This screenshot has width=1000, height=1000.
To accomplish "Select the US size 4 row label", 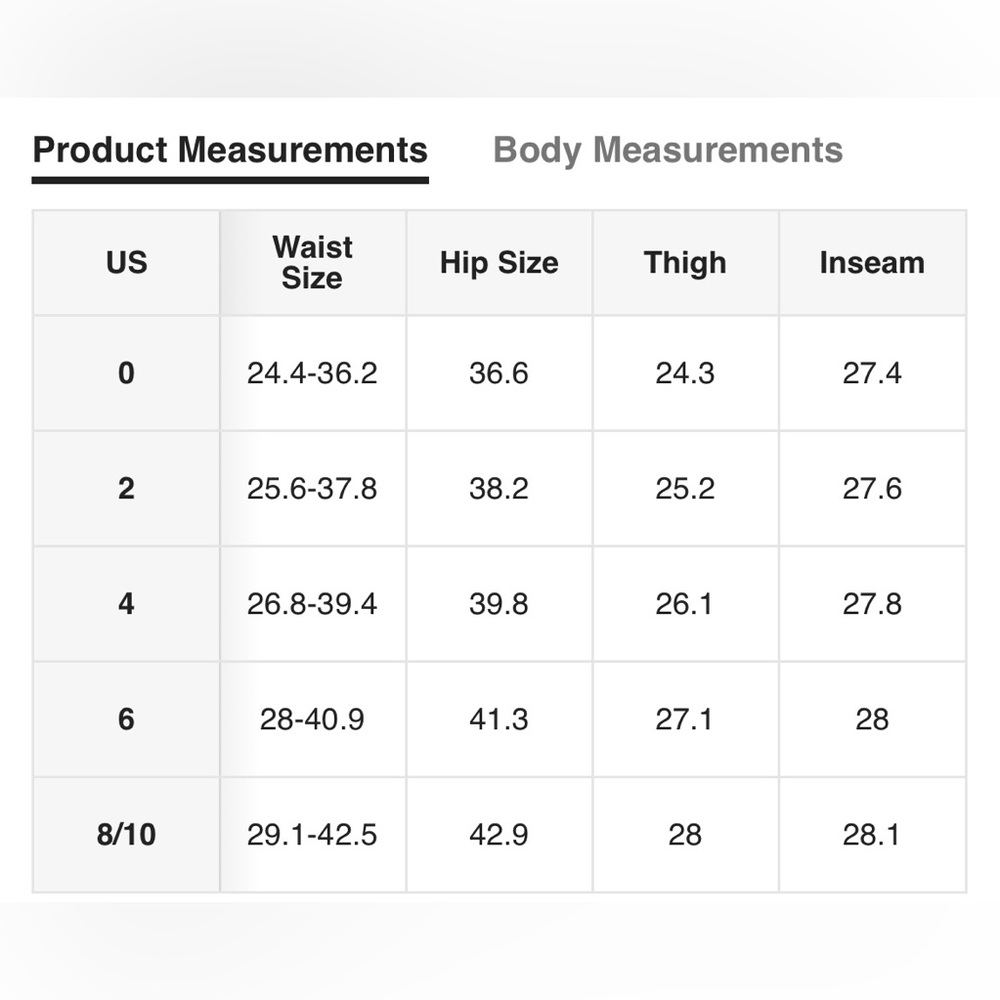I will click(126, 604).
